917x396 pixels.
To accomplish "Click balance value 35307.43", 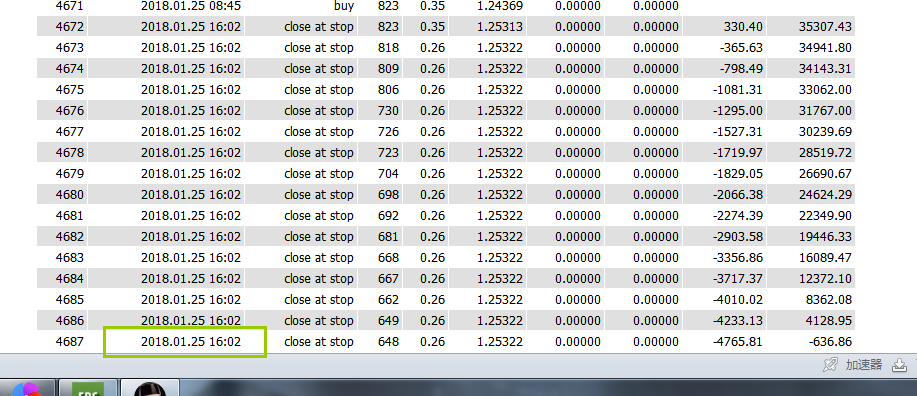I will (825, 27).
